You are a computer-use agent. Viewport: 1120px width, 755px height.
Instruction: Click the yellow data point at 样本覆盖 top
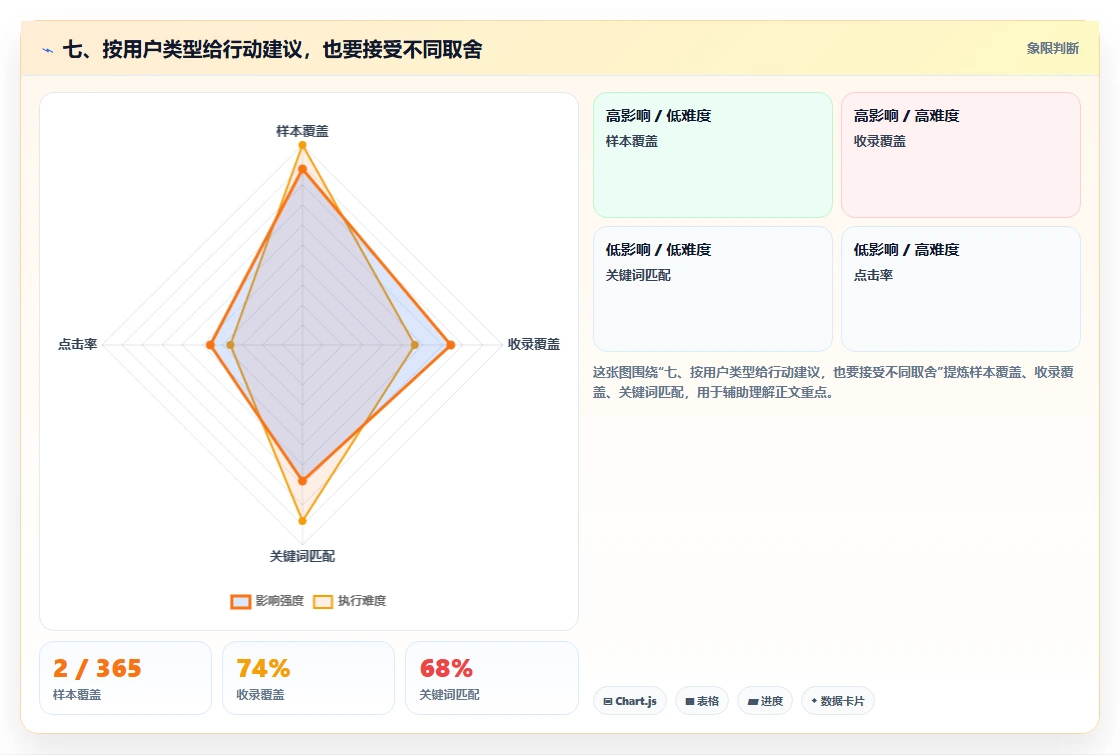[x=302, y=145]
